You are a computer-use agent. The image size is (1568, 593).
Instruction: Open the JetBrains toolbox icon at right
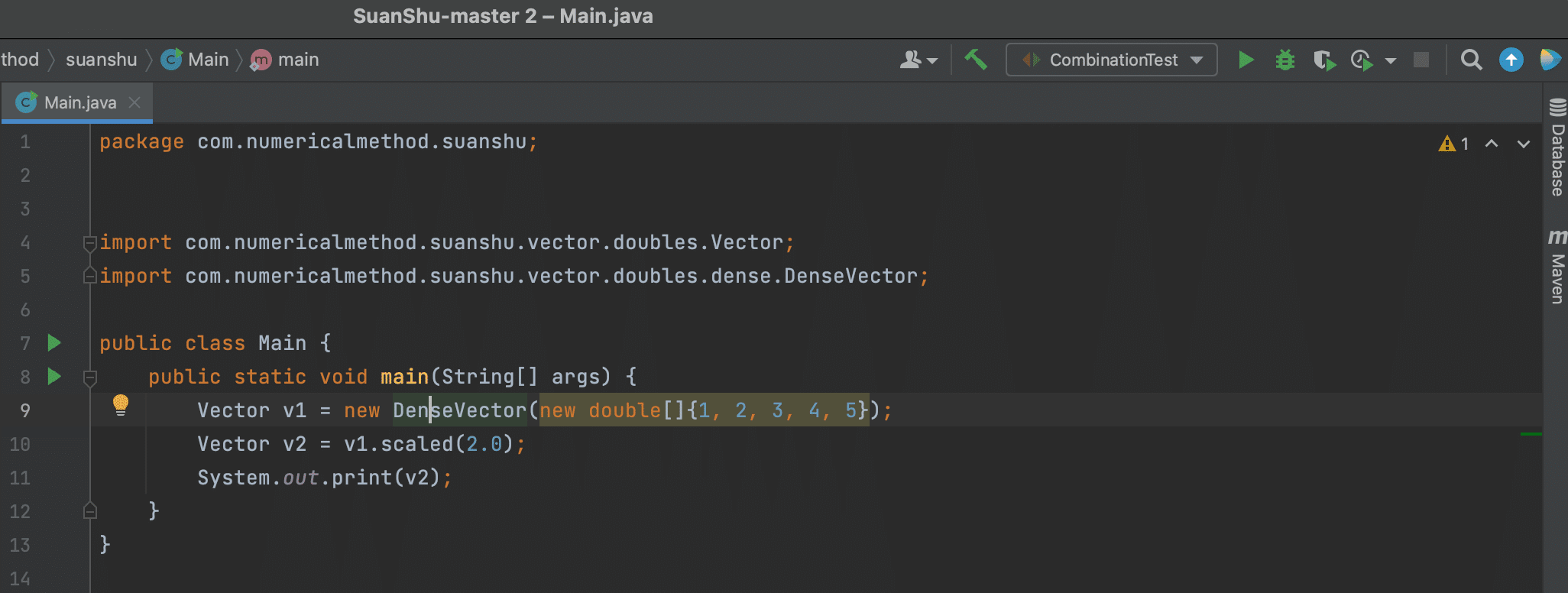click(1550, 60)
